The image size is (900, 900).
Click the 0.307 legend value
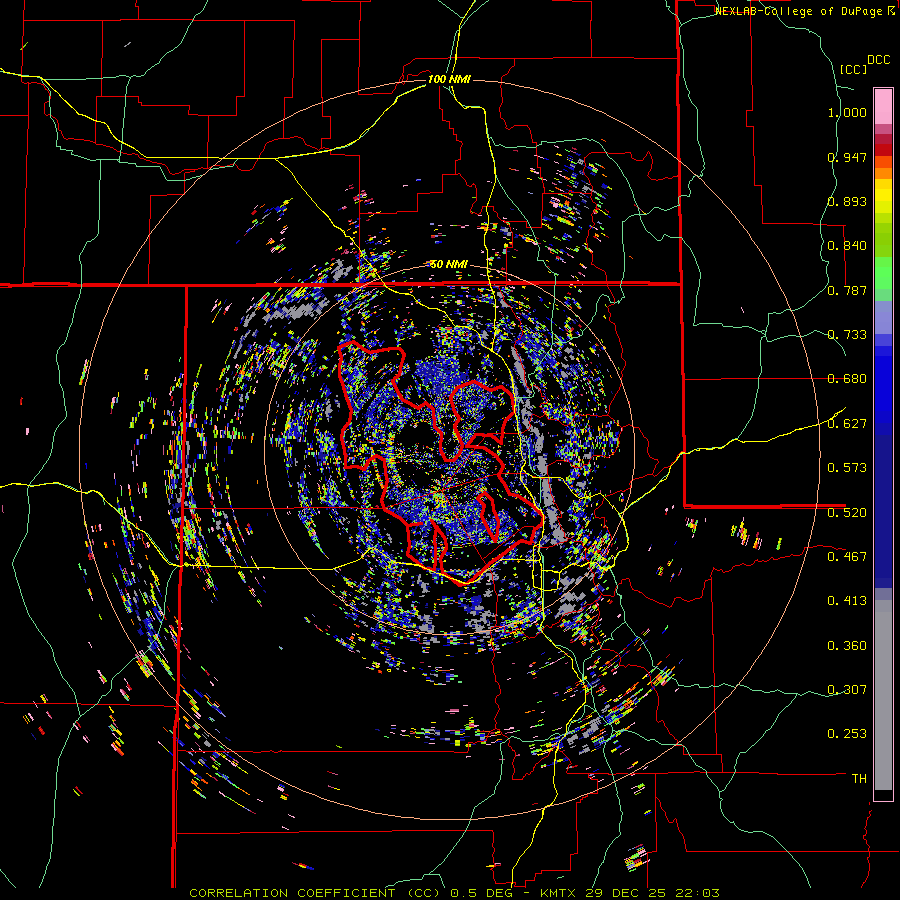[847, 689]
